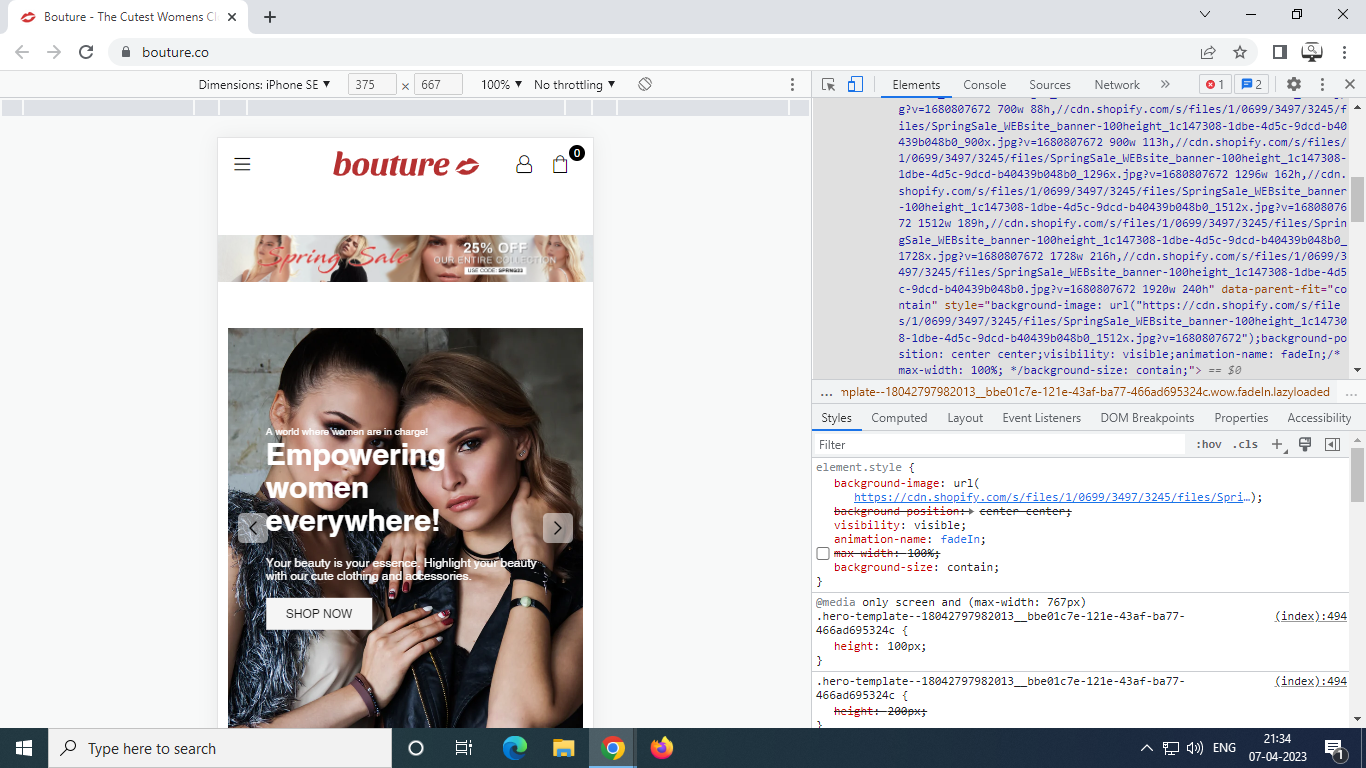Viewport: 1366px width, 768px height.
Task: Click the address bar showing bouture.co
Action: point(650,52)
